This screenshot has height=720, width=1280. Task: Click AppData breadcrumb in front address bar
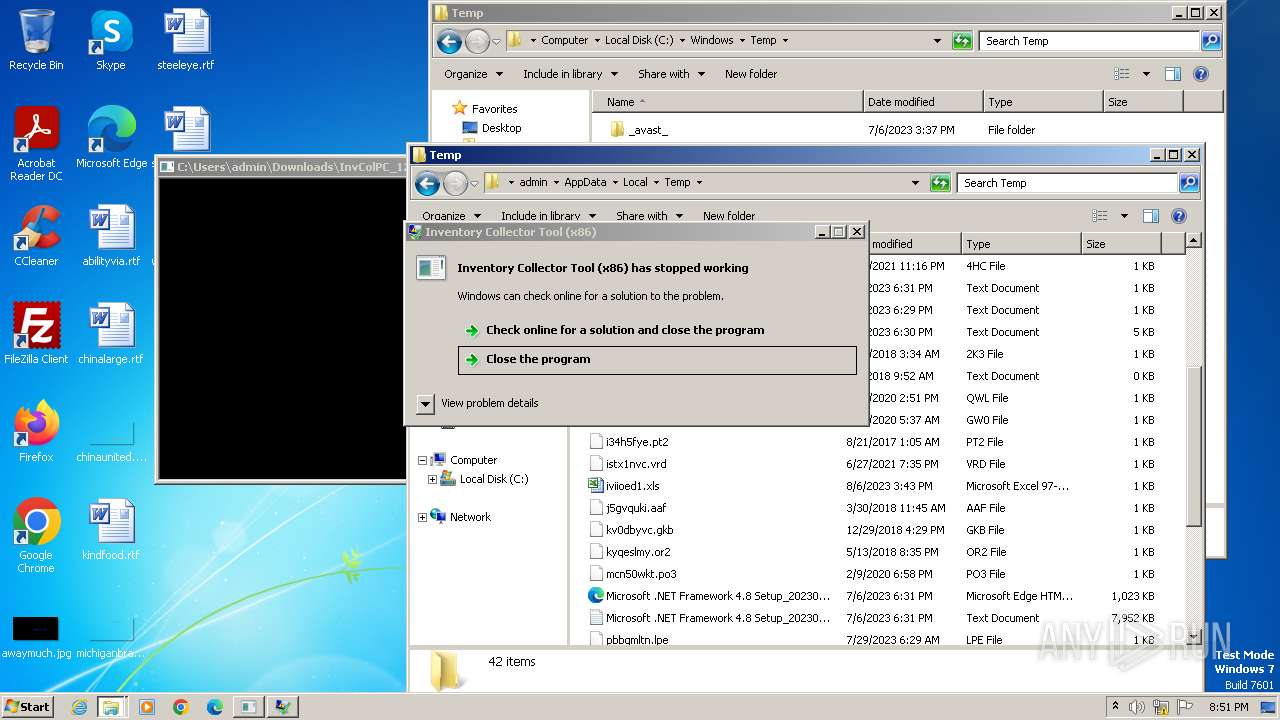[585, 183]
